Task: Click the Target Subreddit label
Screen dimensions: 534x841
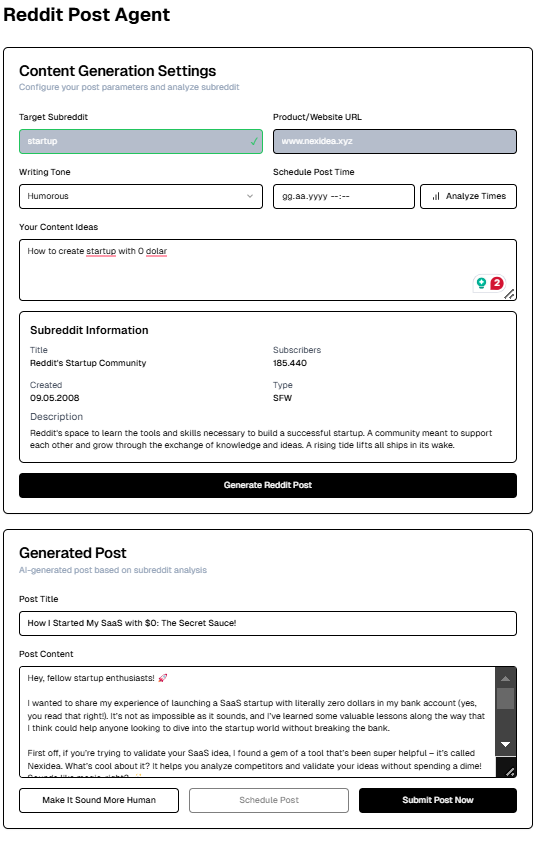Action: pyautogui.click(x=54, y=117)
